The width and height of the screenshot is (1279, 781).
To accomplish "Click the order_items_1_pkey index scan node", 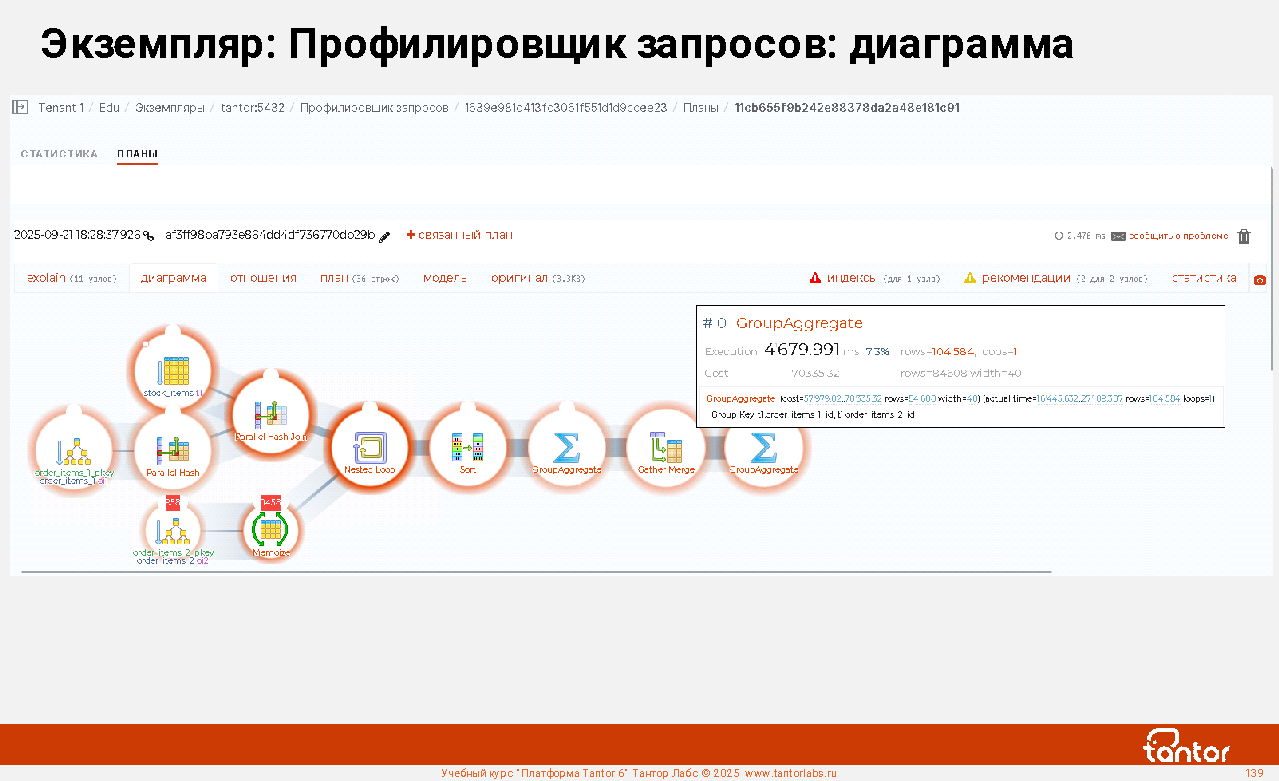I will coord(73,451).
